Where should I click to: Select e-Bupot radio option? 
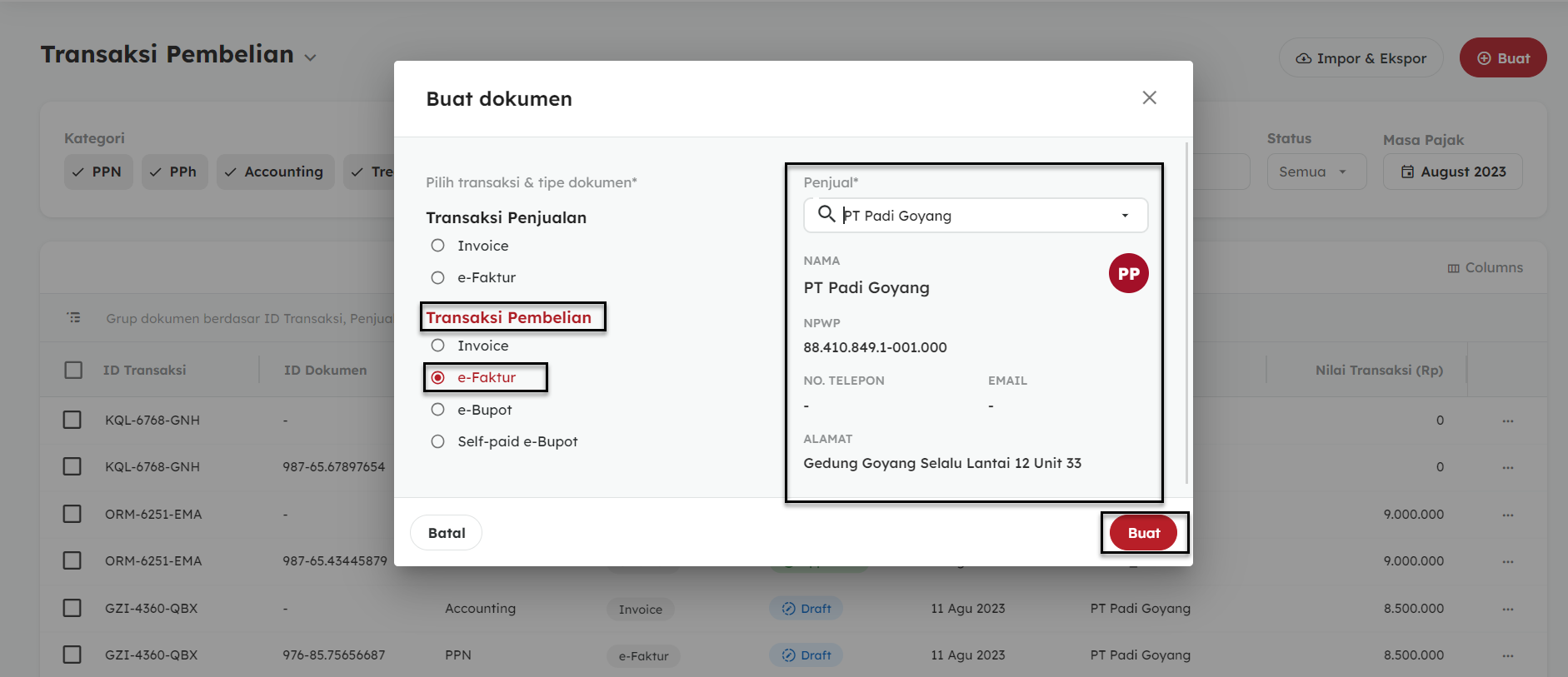point(438,410)
